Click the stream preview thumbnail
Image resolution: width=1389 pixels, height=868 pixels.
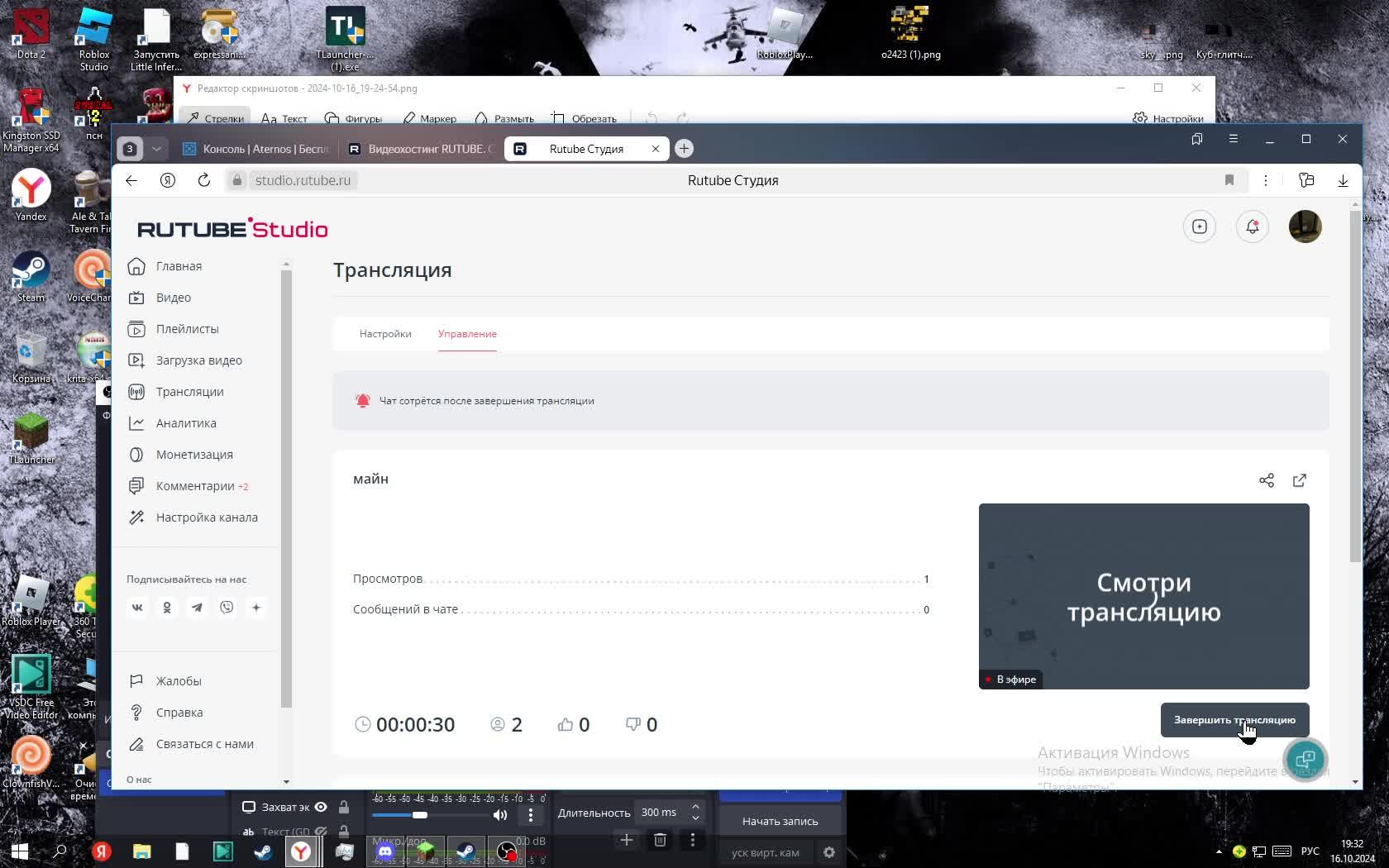point(1144,596)
